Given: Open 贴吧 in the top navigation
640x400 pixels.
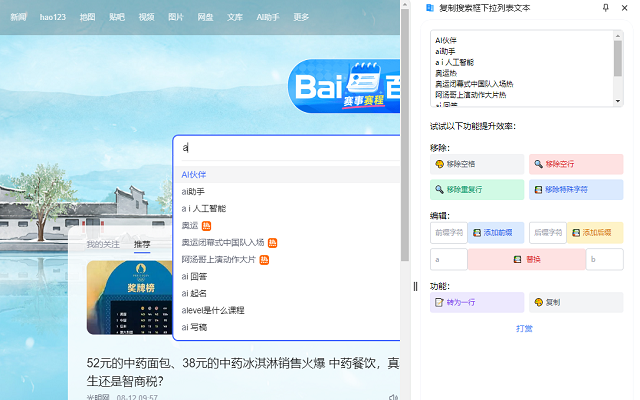Looking at the screenshot, I should 117,17.
